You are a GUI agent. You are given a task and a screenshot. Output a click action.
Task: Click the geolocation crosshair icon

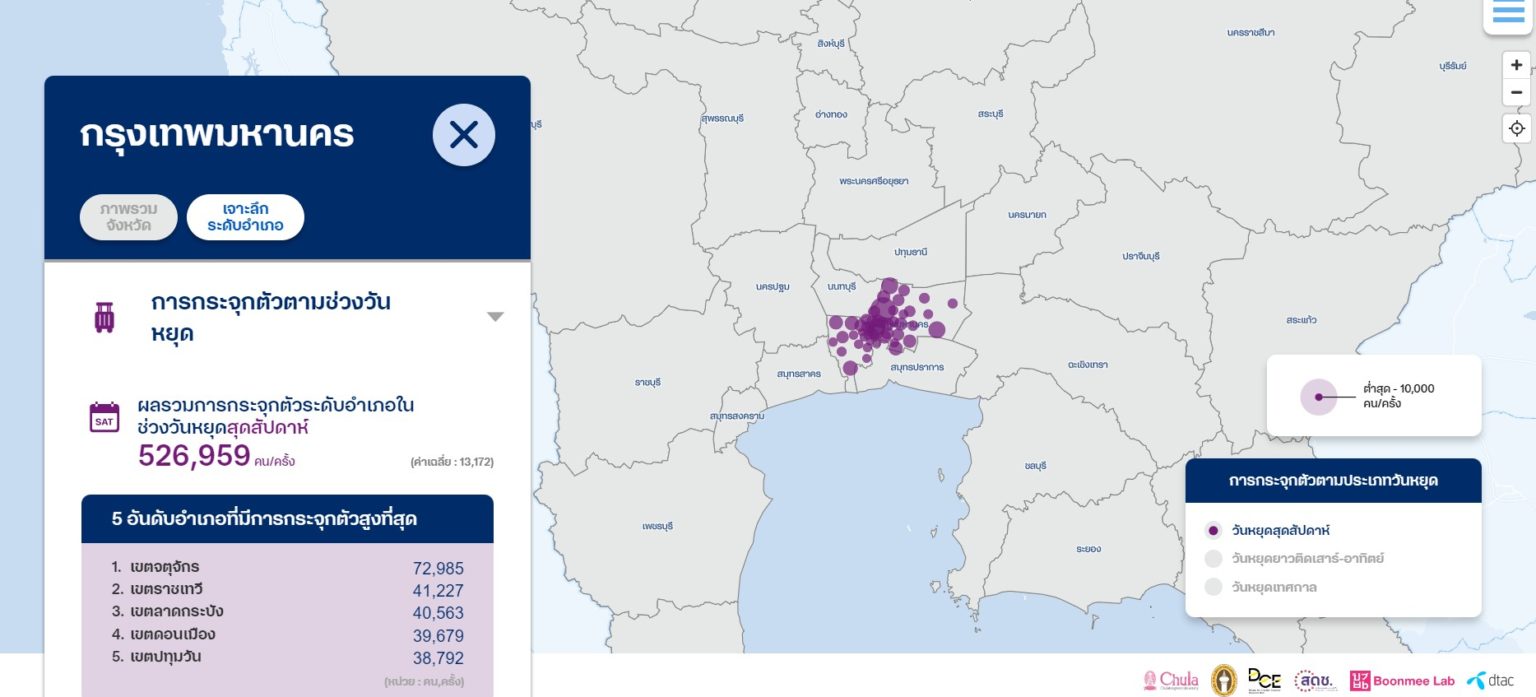[1516, 128]
